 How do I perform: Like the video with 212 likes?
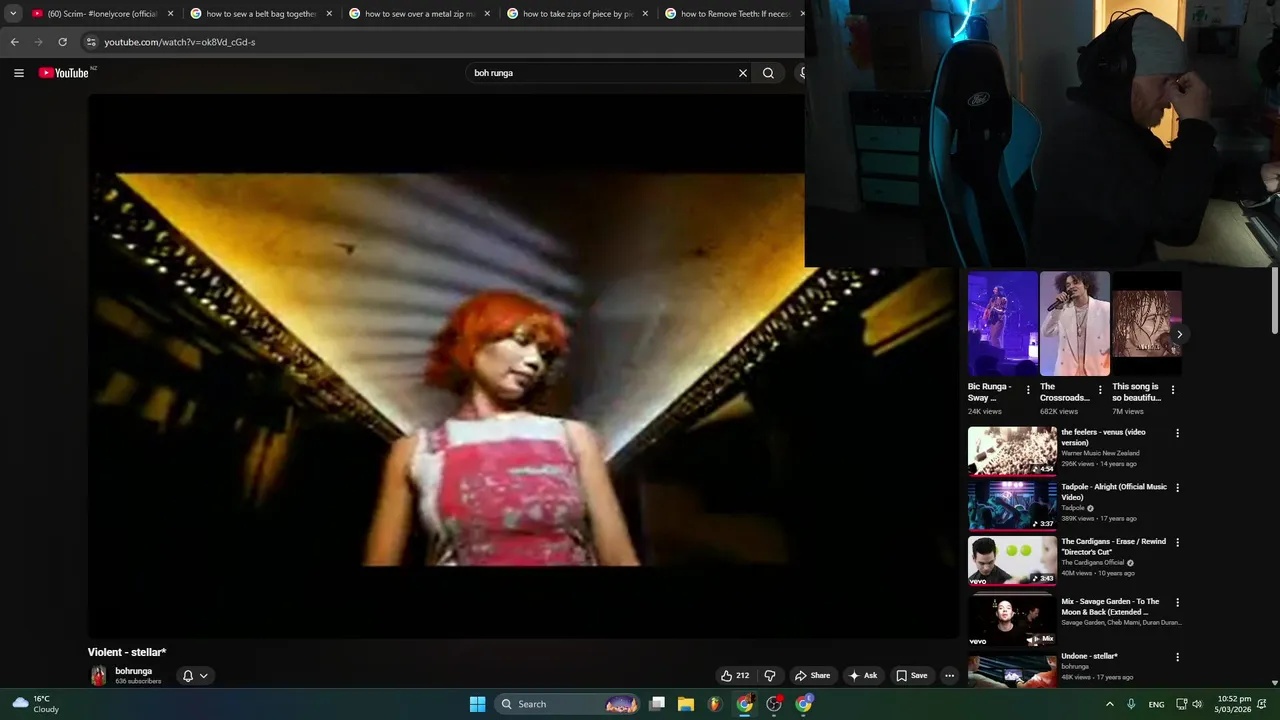point(735,675)
